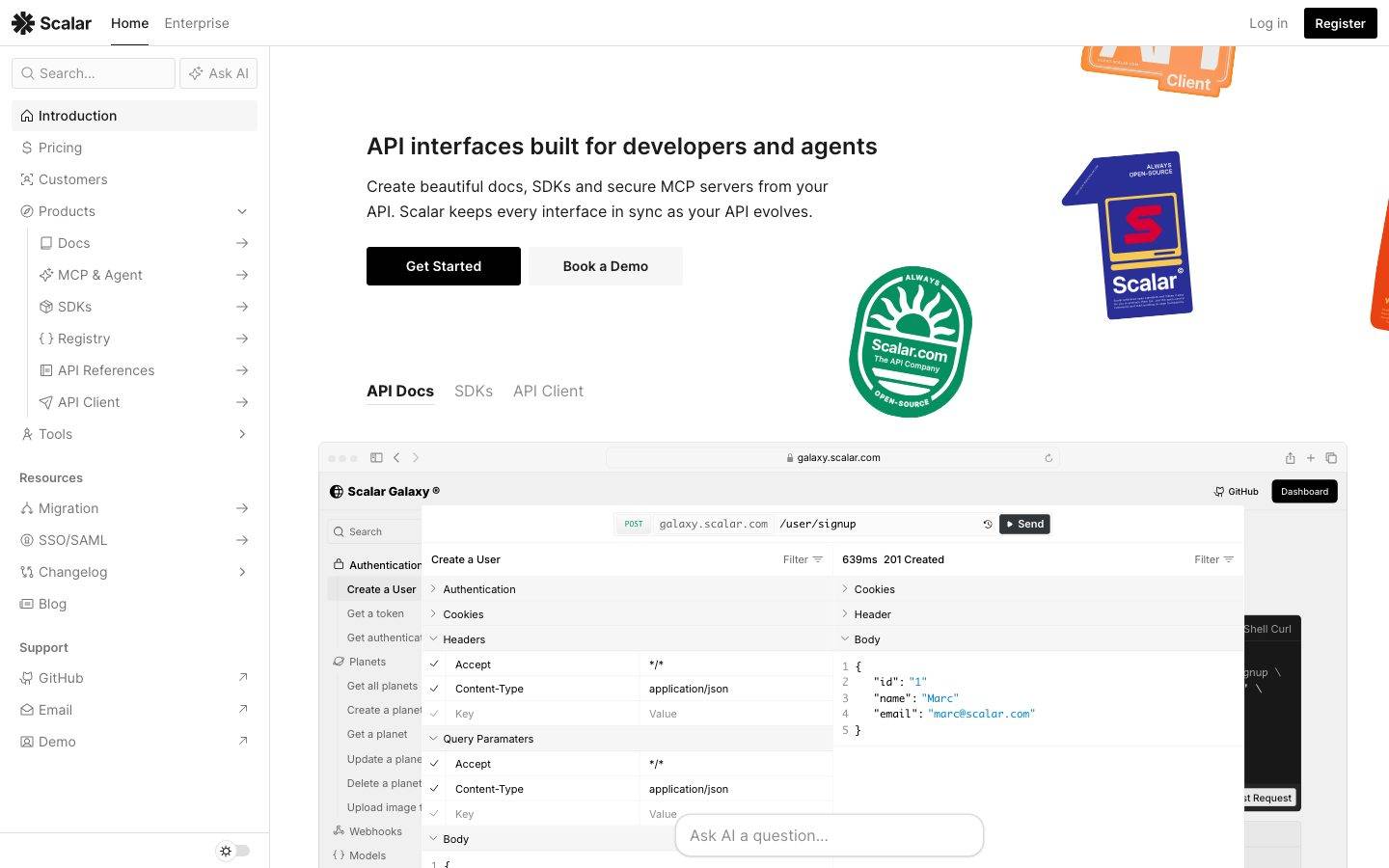Open the Pricing dollar icon
Screen dimensions: 1389x868
(27, 148)
